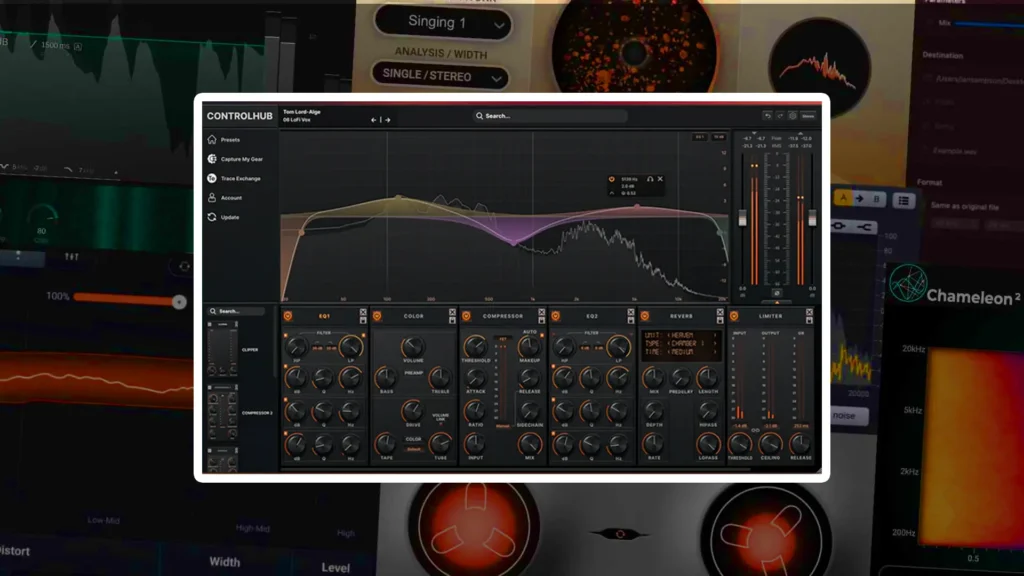1024x576 pixels.
Task: Click the A compare button in background window
Action: click(843, 199)
